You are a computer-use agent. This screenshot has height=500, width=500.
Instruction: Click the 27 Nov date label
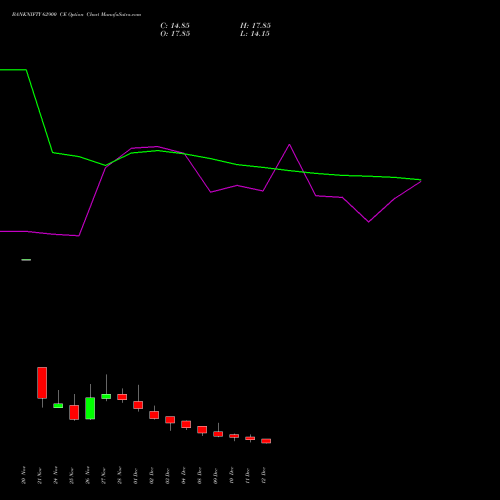pos(104,475)
